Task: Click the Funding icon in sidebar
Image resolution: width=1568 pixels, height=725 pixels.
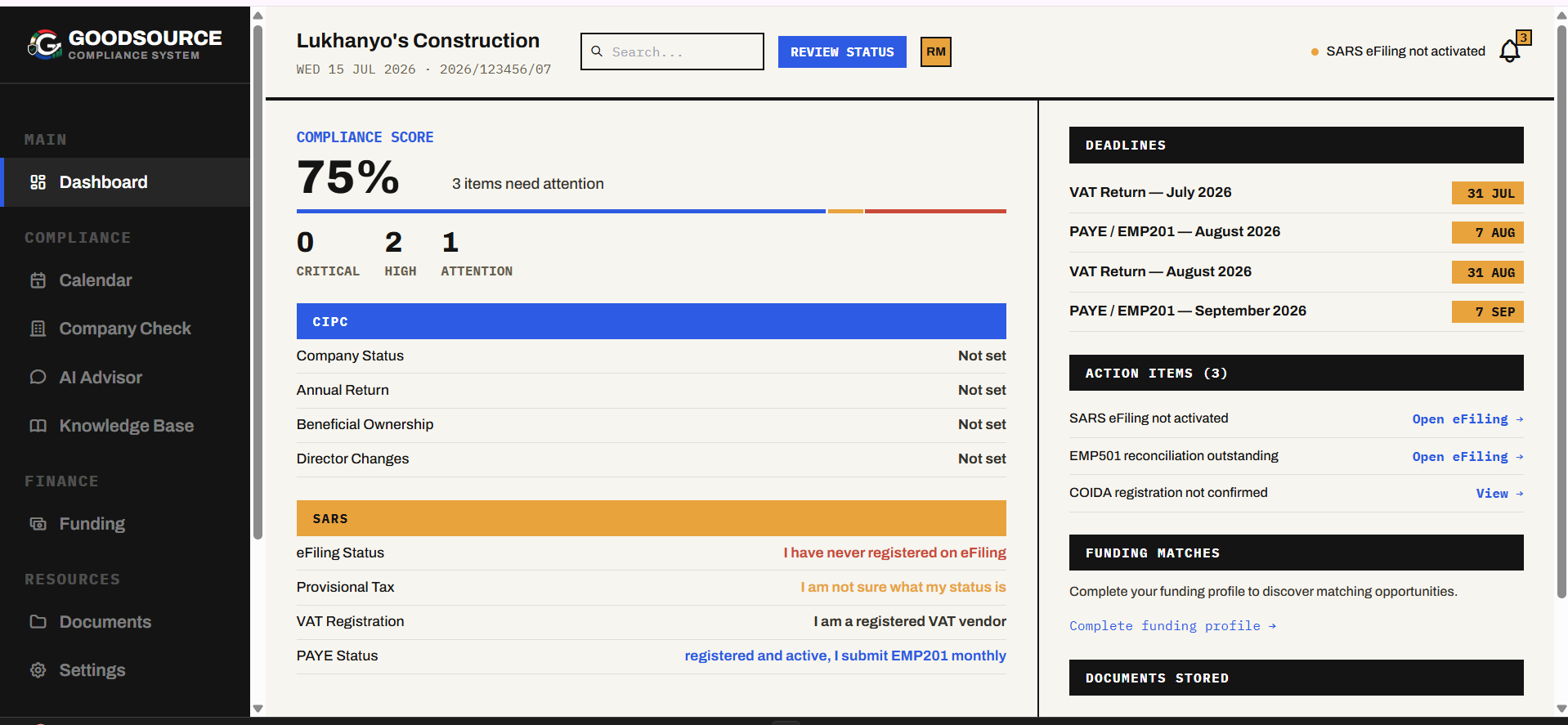Action: coord(38,524)
